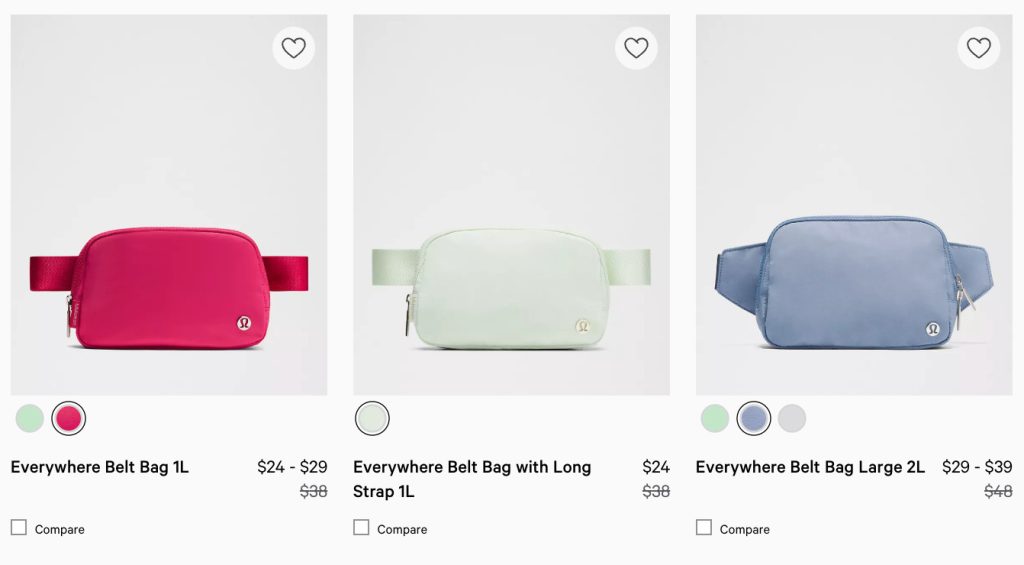Click heart icon on Long Strap bag
Viewport: 1024px width, 565px height.
coord(636,48)
